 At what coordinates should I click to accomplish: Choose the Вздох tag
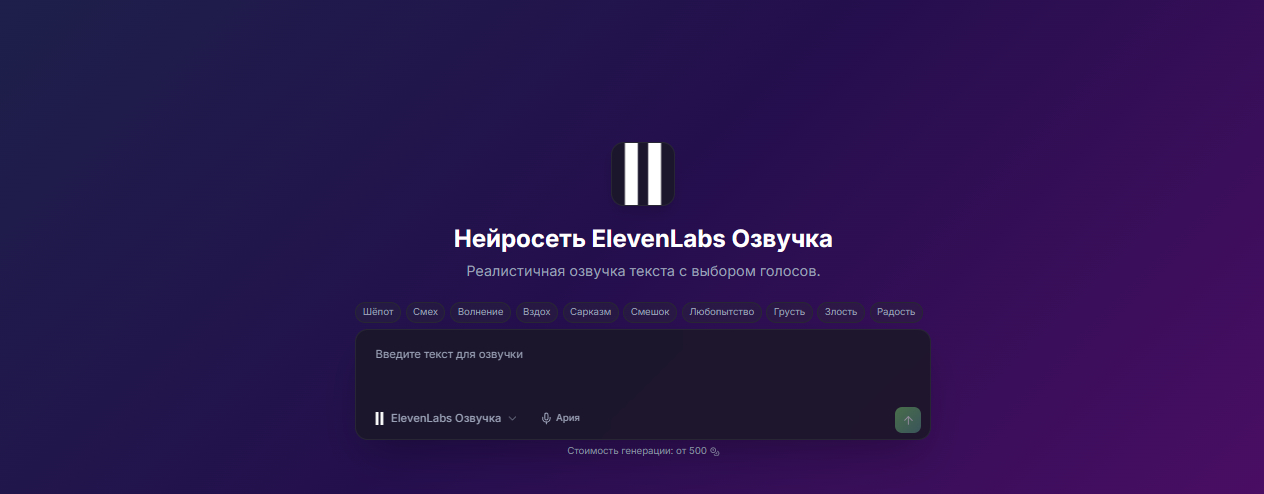537,312
